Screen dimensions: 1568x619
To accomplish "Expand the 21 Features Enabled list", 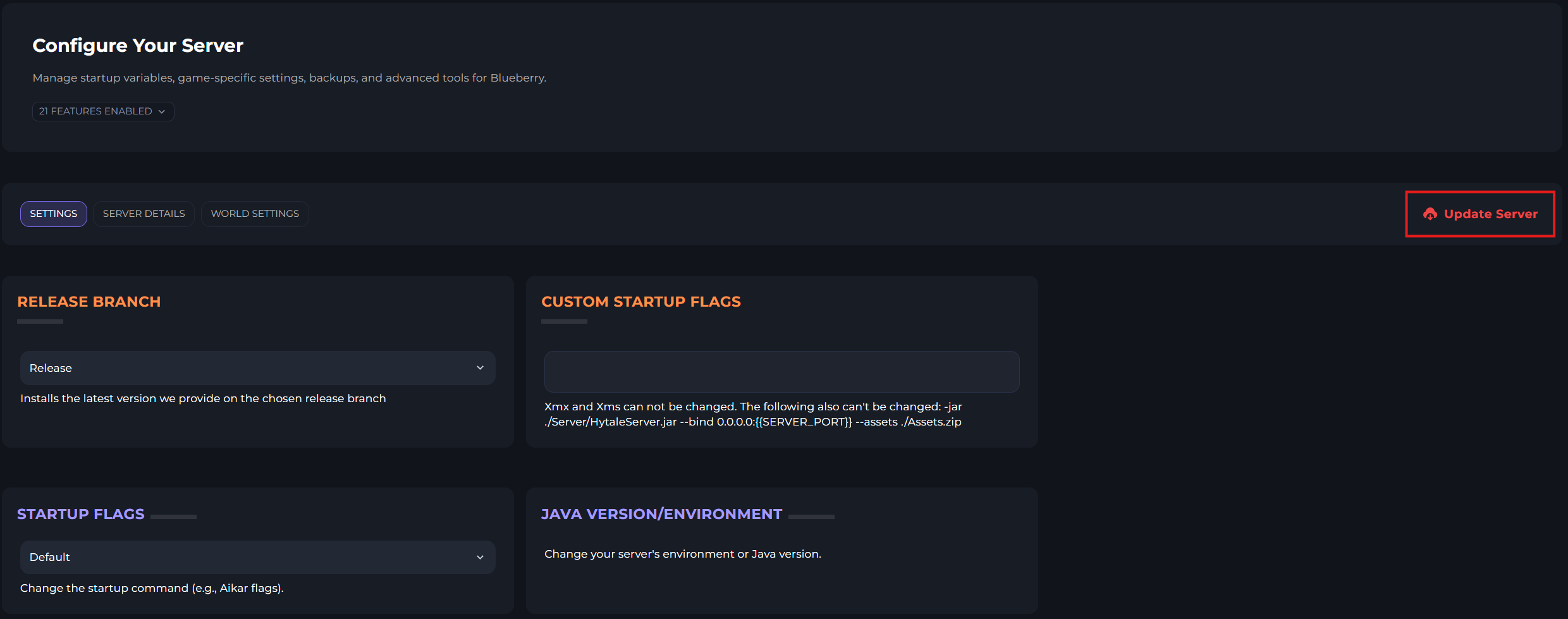I will click(x=102, y=111).
